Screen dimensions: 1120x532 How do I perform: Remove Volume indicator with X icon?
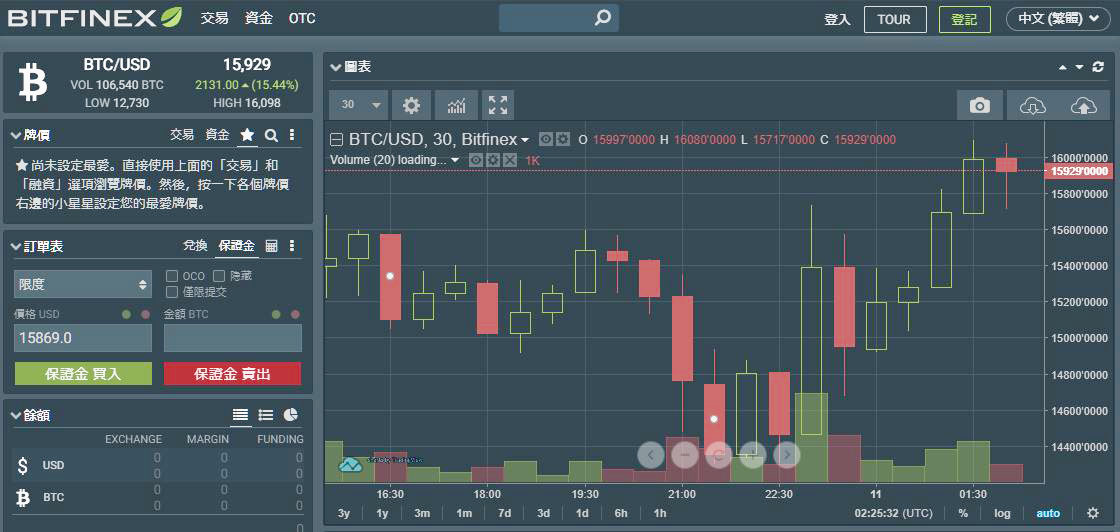509,160
